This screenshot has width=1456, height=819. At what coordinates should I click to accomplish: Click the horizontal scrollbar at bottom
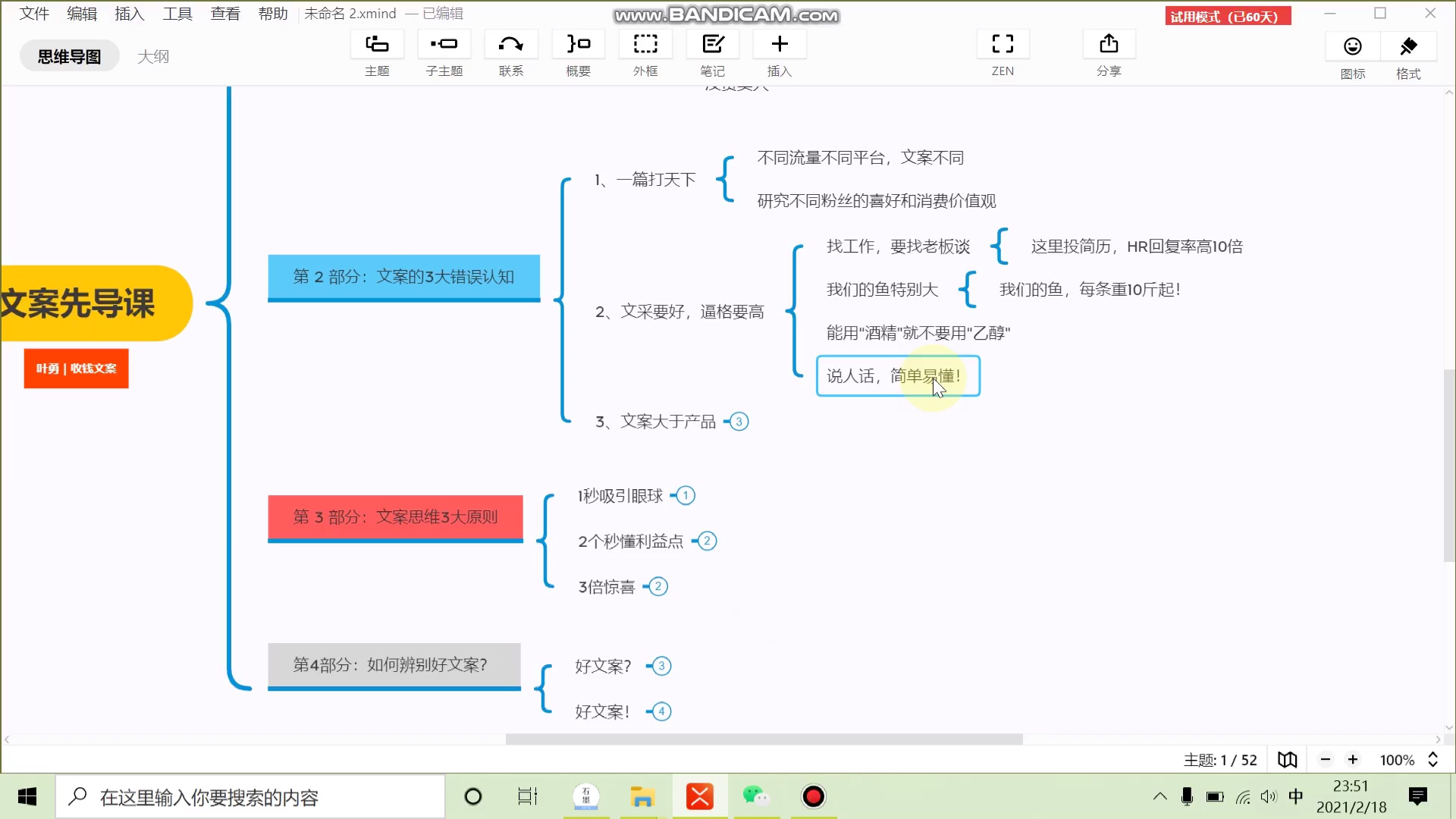(x=764, y=739)
